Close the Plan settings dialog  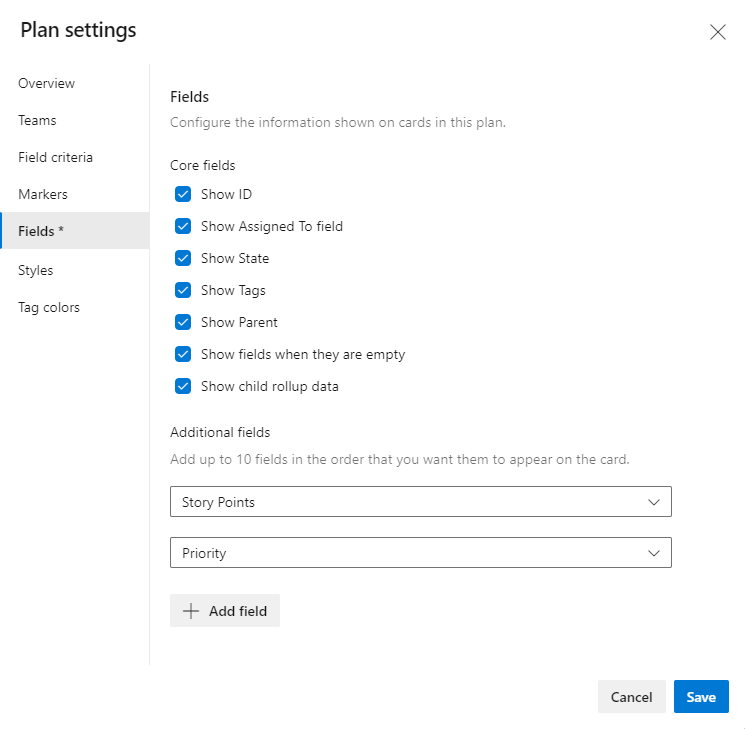(x=717, y=32)
